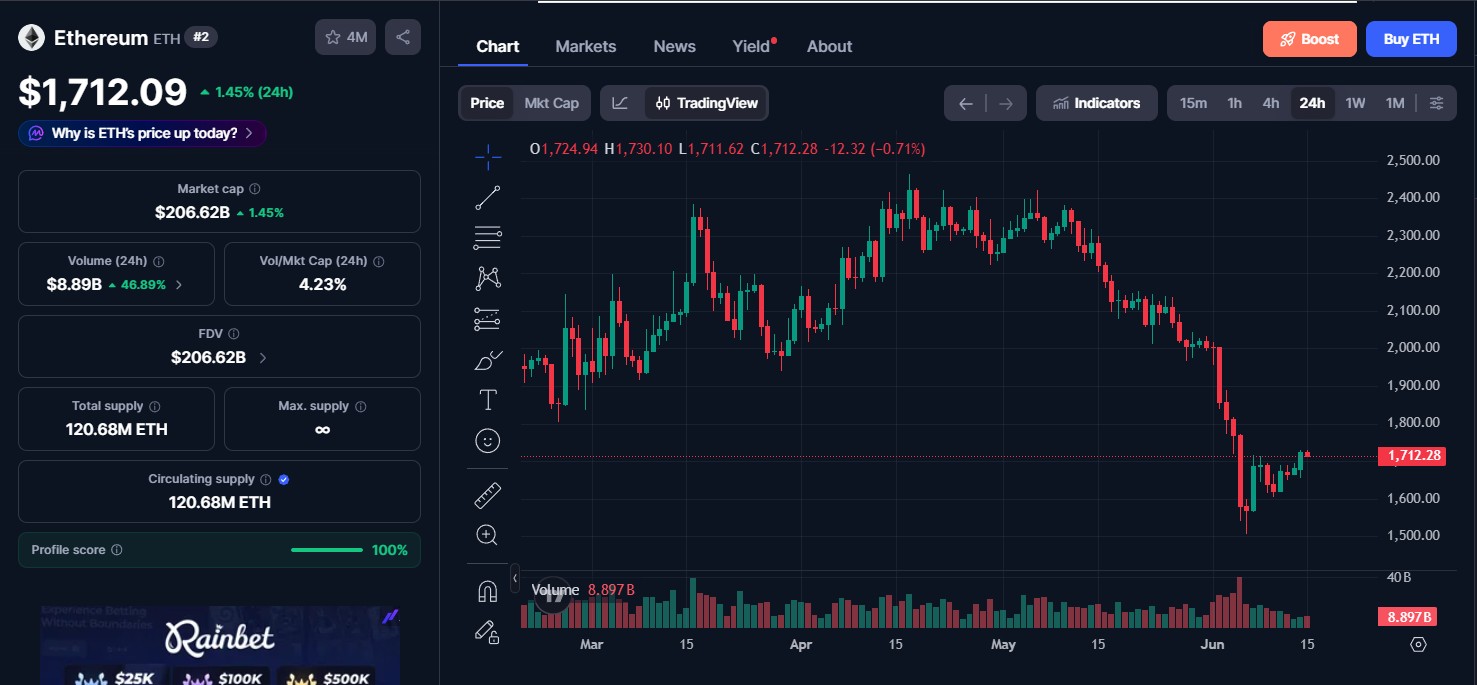Screen dimensions: 1477x685
Task: Open the About tab
Action: [830, 46]
